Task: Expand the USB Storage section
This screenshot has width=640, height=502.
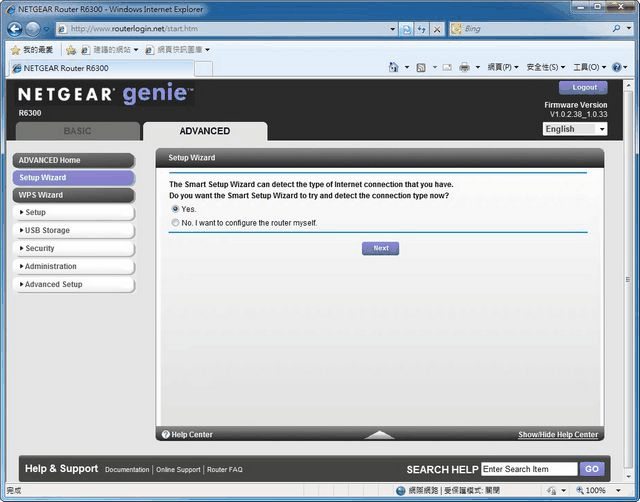Action: click(x=73, y=230)
